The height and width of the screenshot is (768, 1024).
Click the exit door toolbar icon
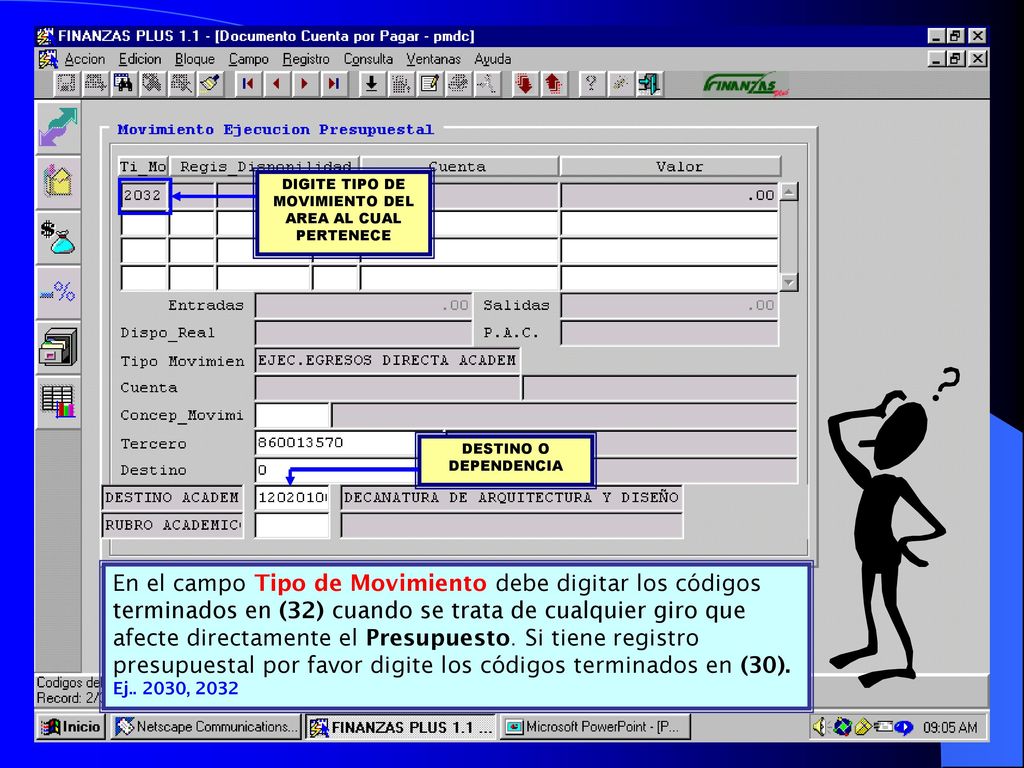pos(649,84)
